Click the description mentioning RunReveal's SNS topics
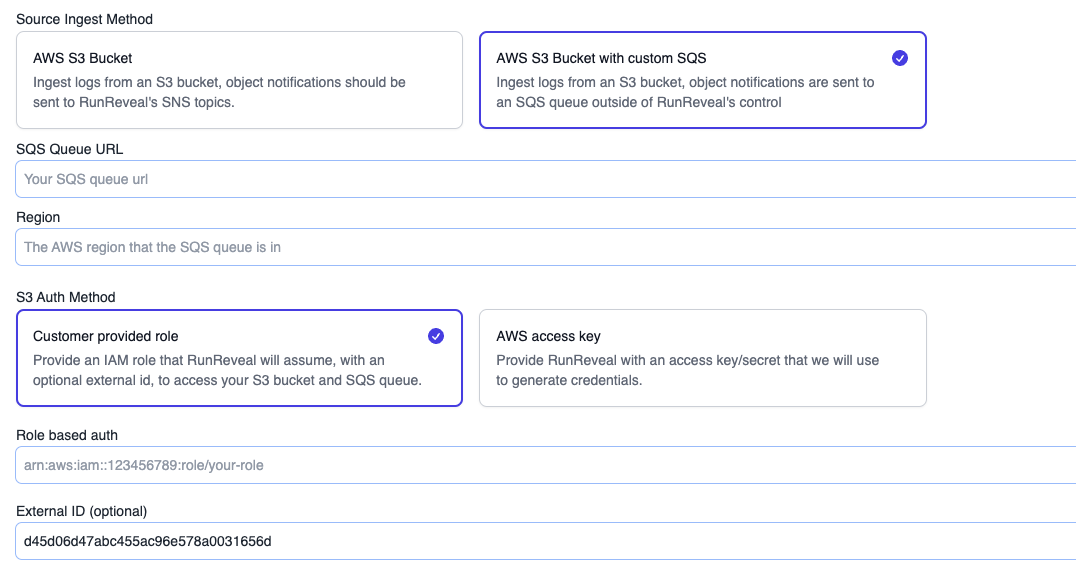This screenshot has height=567, width=1076. click(x=219, y=92)
